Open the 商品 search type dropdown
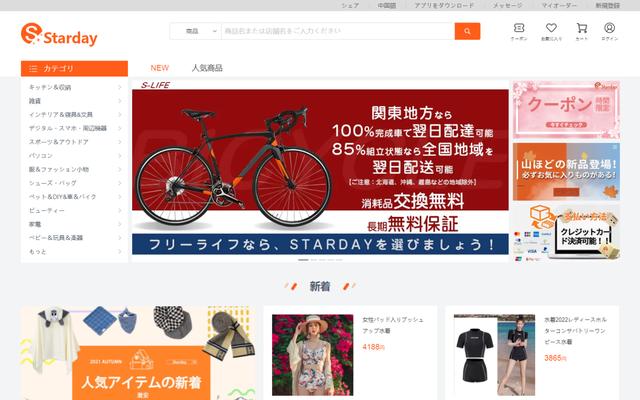640x400 pixels. click(196, 31)
